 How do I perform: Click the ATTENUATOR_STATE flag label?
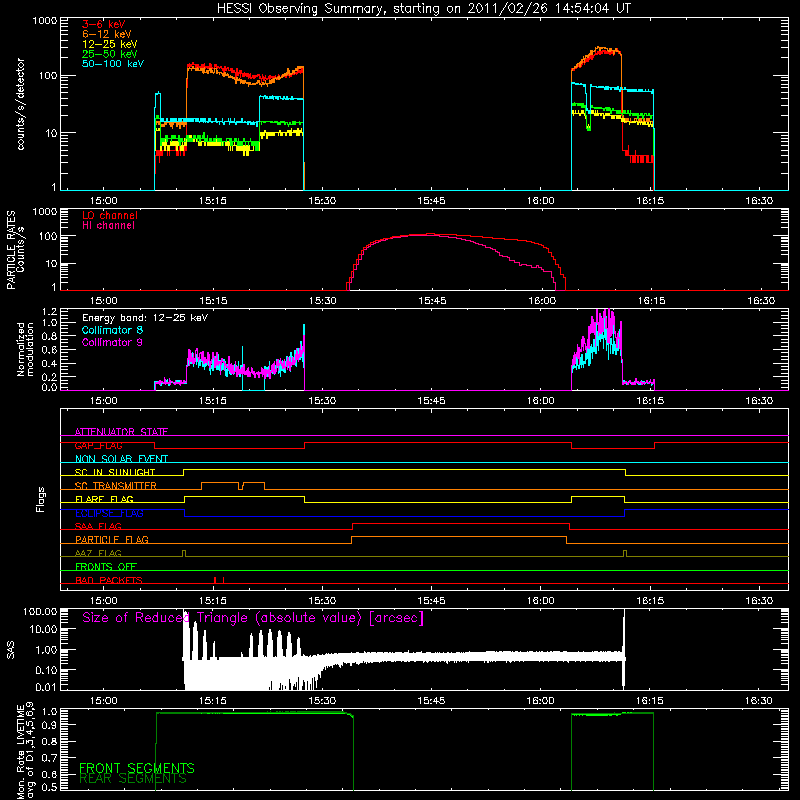coord(121,432)
